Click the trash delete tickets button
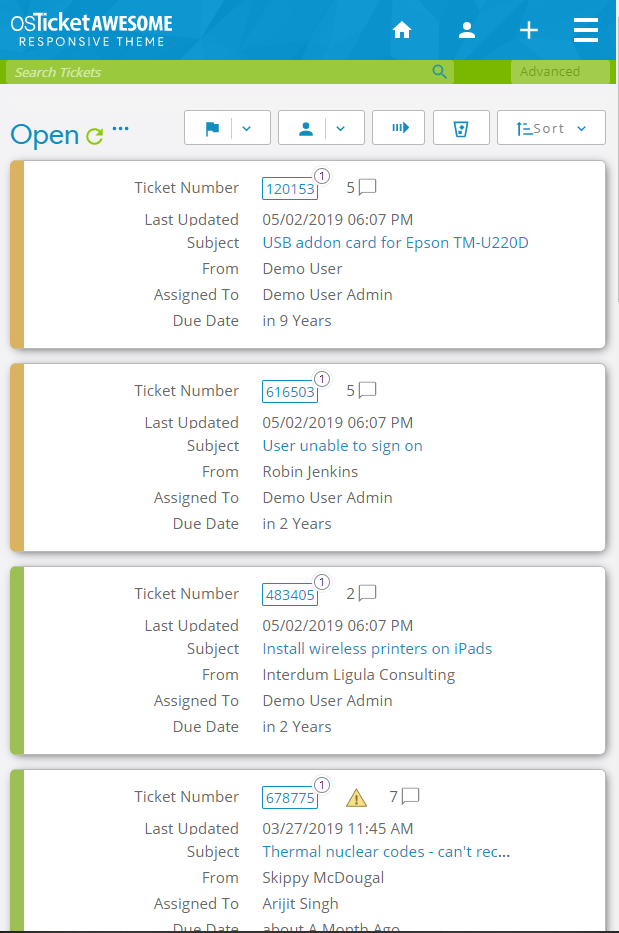Image resolution: width=619 pixels, height=933 pixels. [461, 128]
